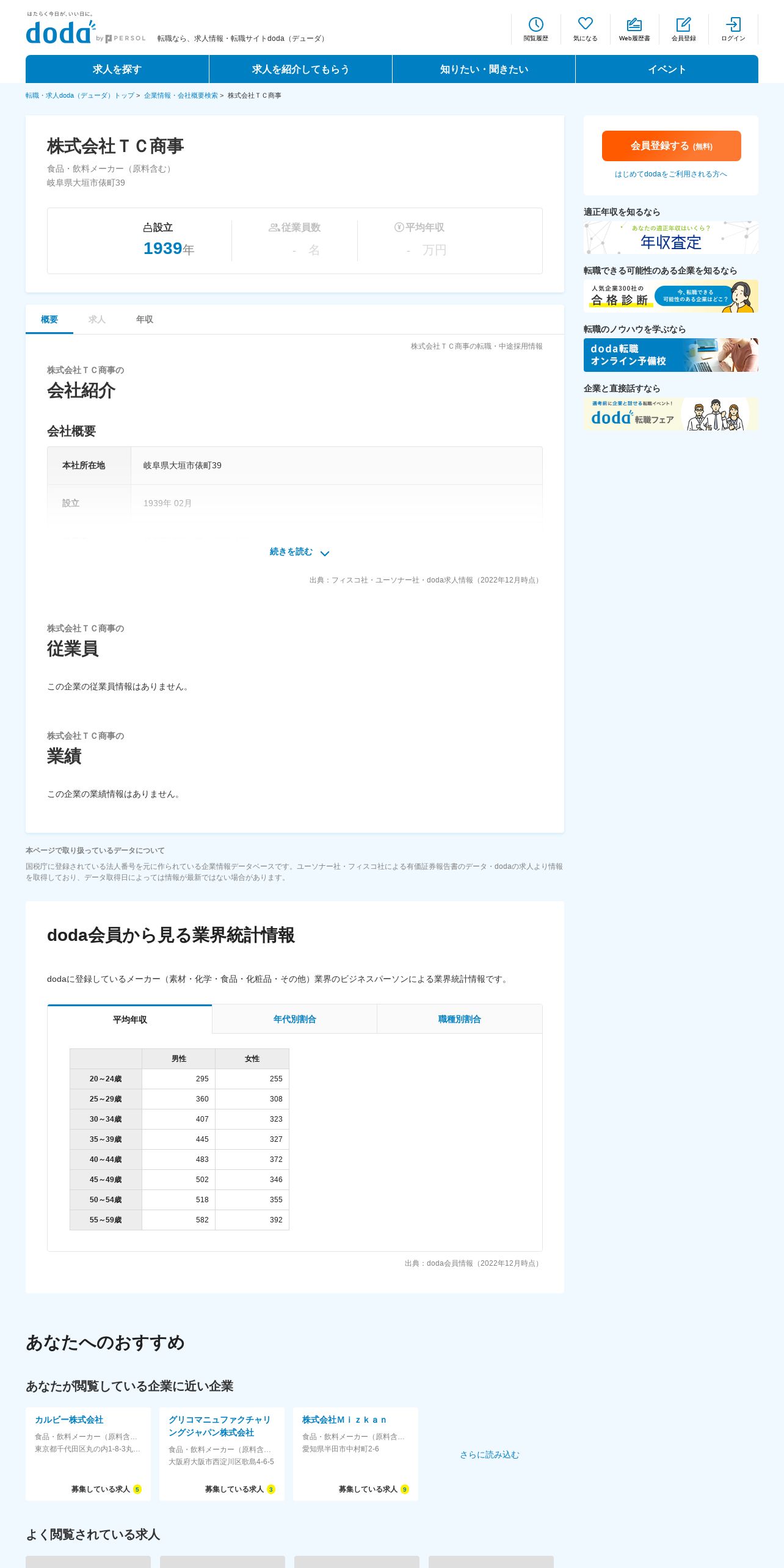Click the 55～59歳 row header
This screenshot has width=784, height=1568.
(x=106, y=1220)
